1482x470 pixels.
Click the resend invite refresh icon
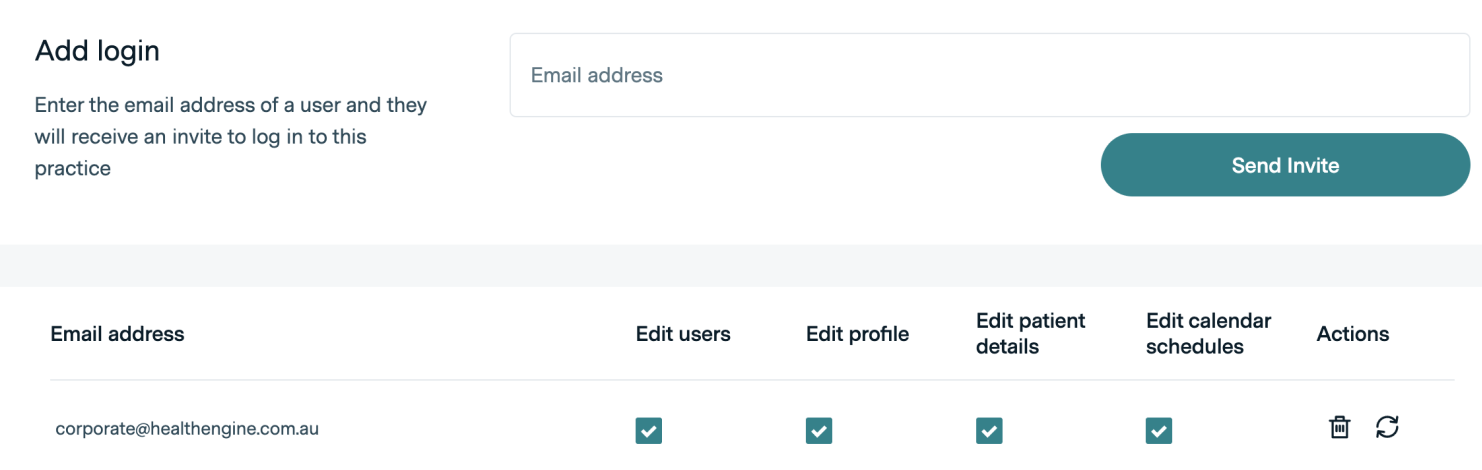(1387, 427)
